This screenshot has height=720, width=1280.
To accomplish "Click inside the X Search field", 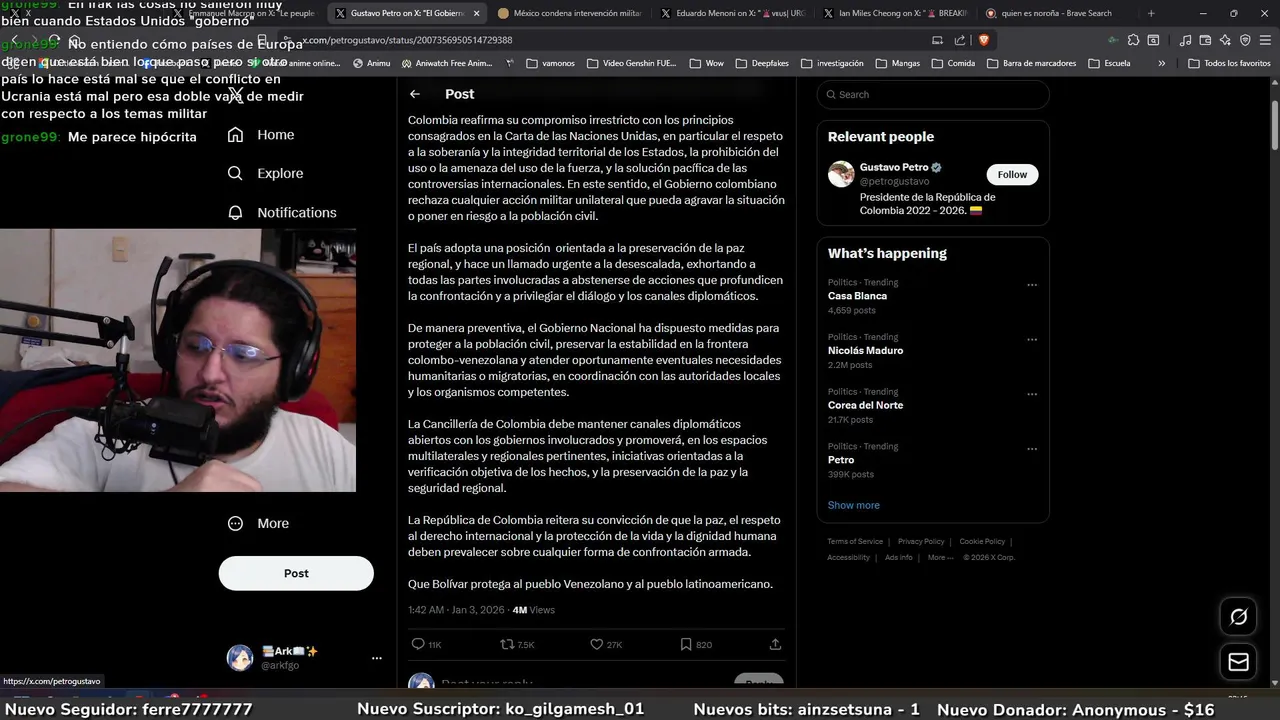I will (x=933, y=94).
